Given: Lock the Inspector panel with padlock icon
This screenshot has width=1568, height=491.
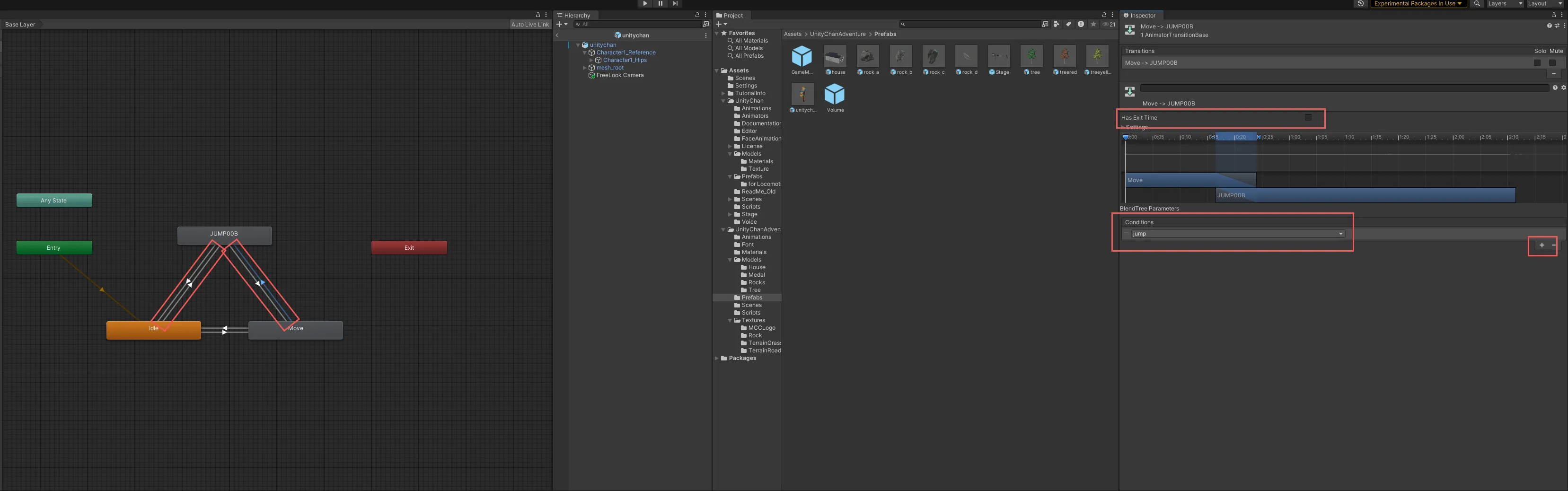Looking at the screenshot, I should (x=1553, y=15).
